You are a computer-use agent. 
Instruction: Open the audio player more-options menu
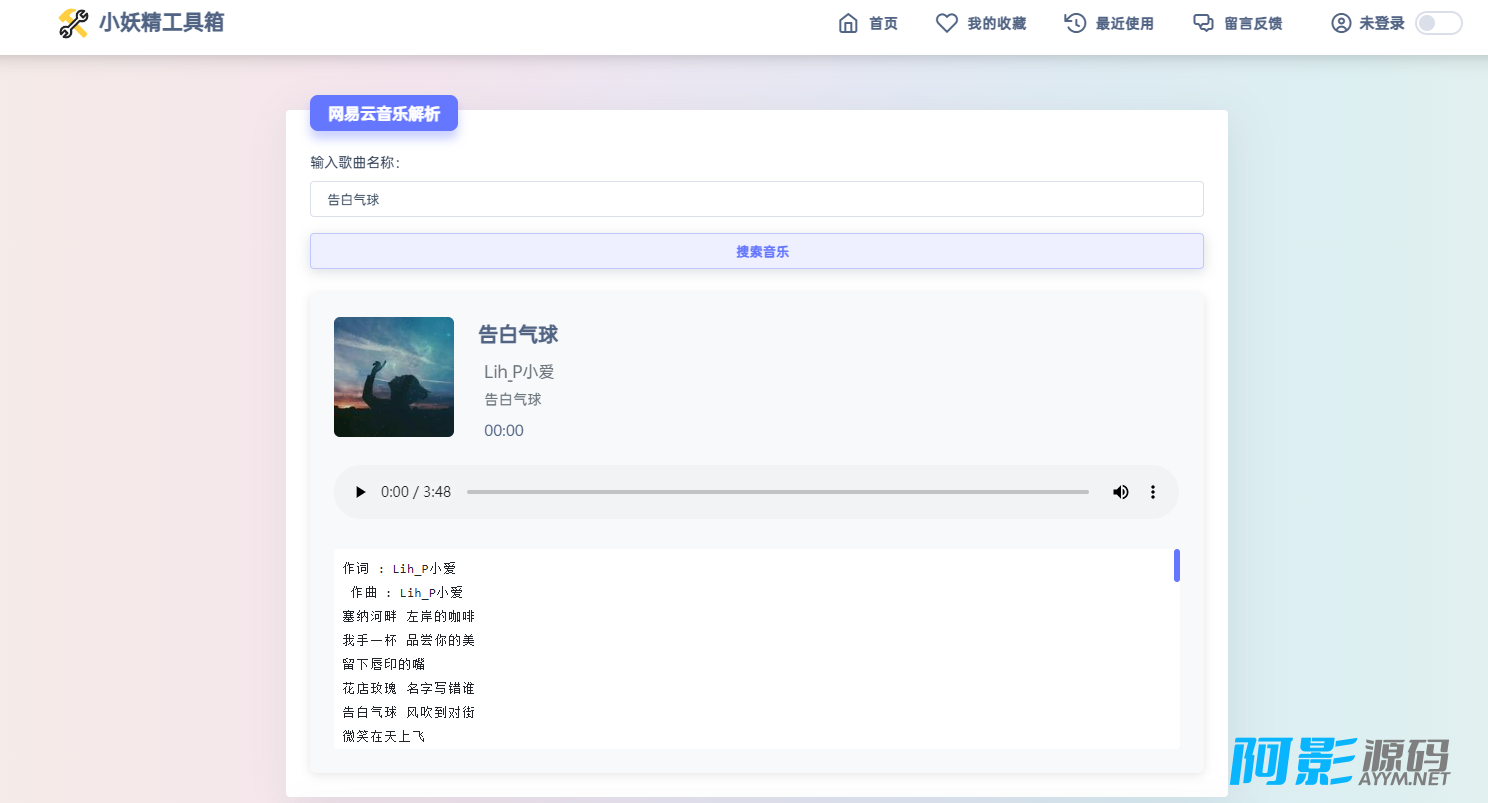click(x=1152, y=492)
